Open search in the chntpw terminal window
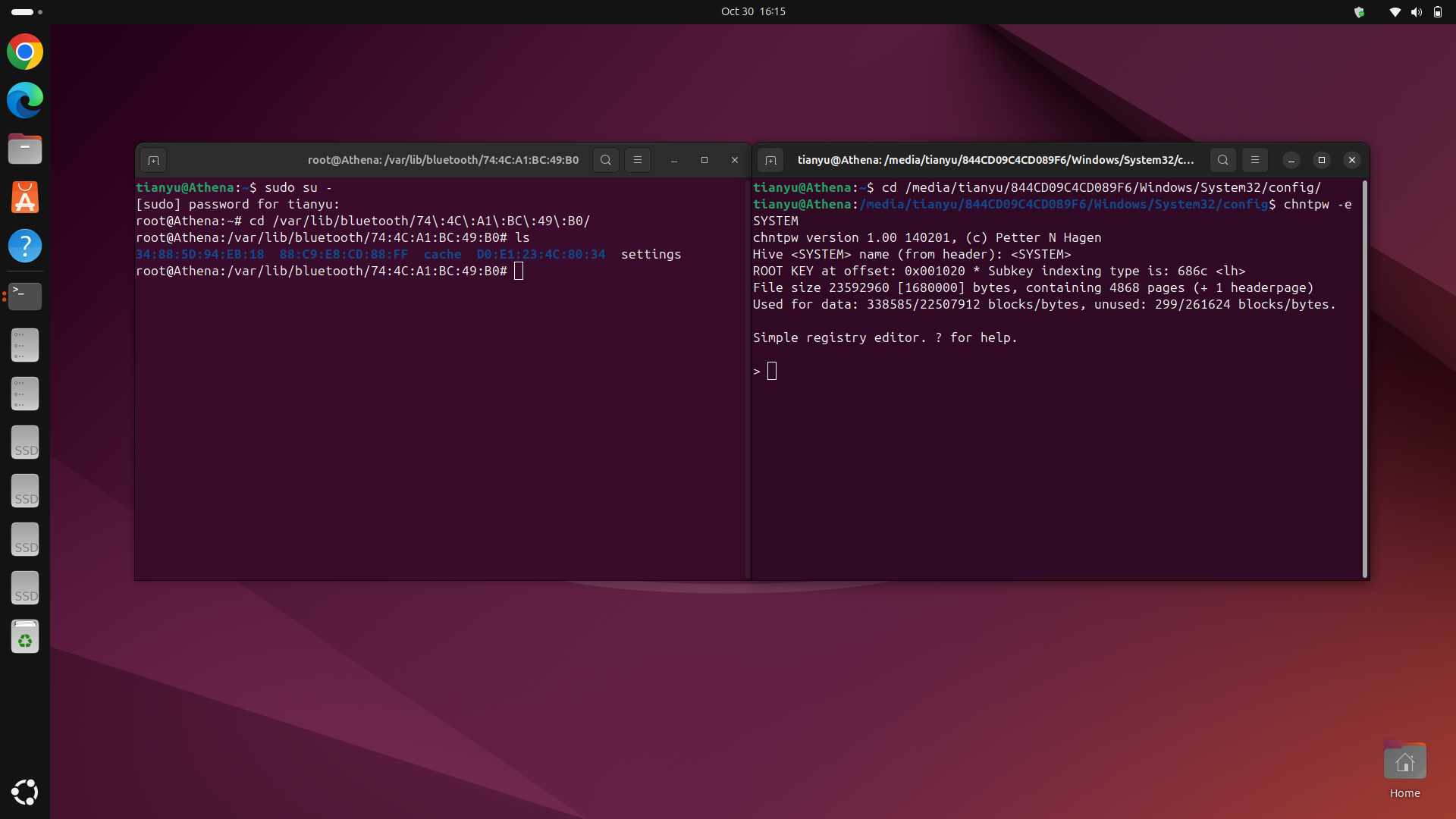Viewport: 1456px width, 819px height. [x=1222, y=160]
